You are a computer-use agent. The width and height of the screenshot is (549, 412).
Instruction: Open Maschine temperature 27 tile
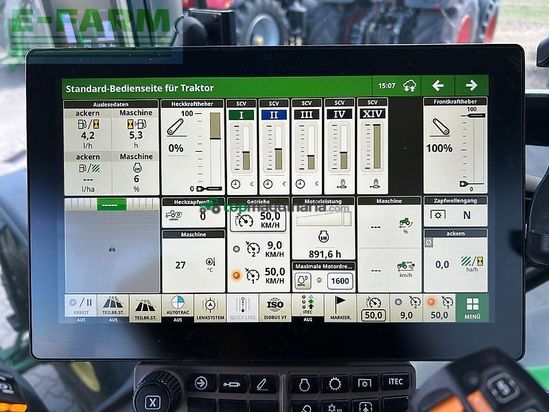(193, 261)
